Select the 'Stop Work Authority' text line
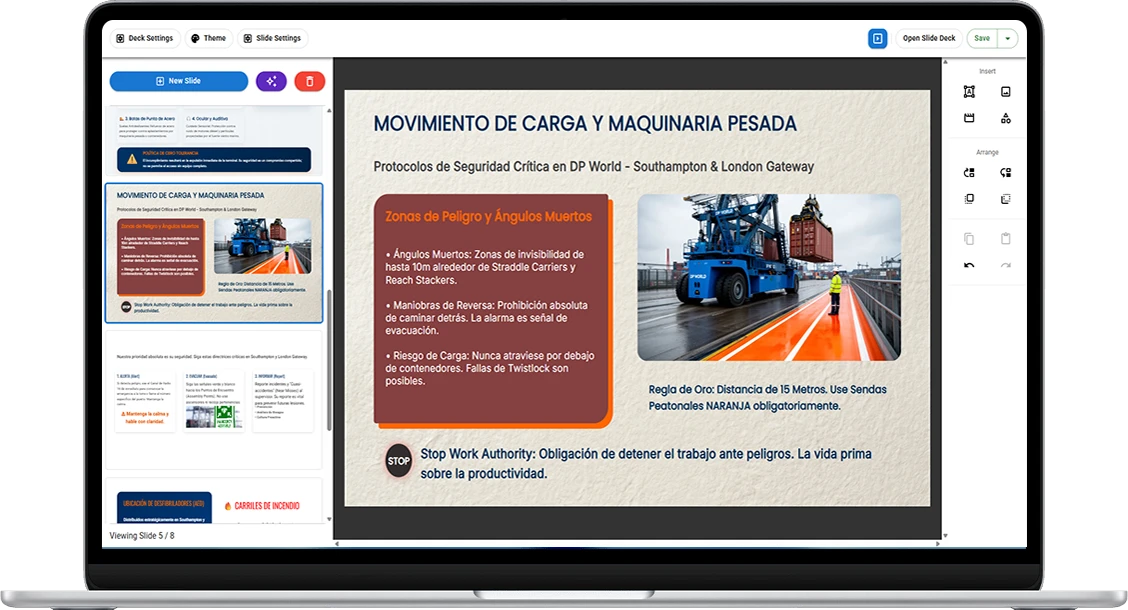1128x610 pixels. (x=646, y=464)
